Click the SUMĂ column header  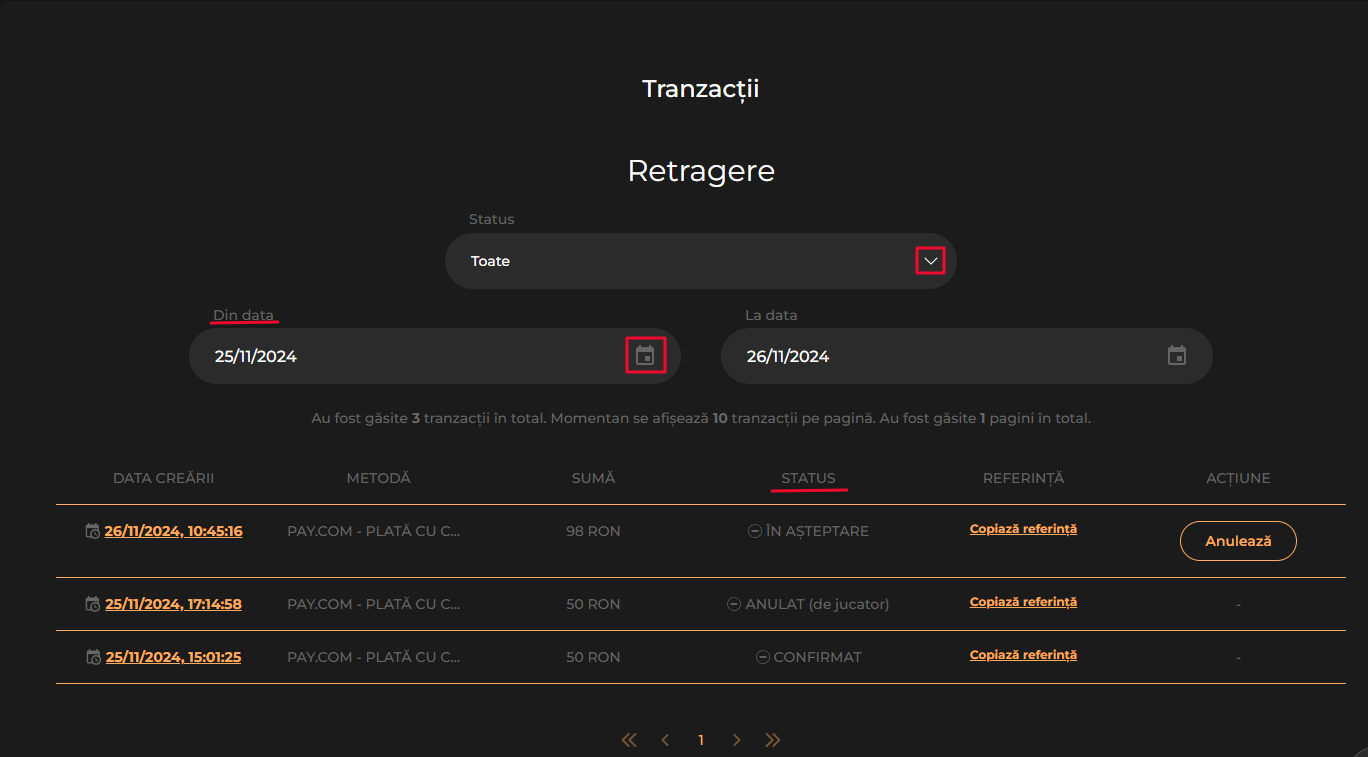(x=593, y=478)
